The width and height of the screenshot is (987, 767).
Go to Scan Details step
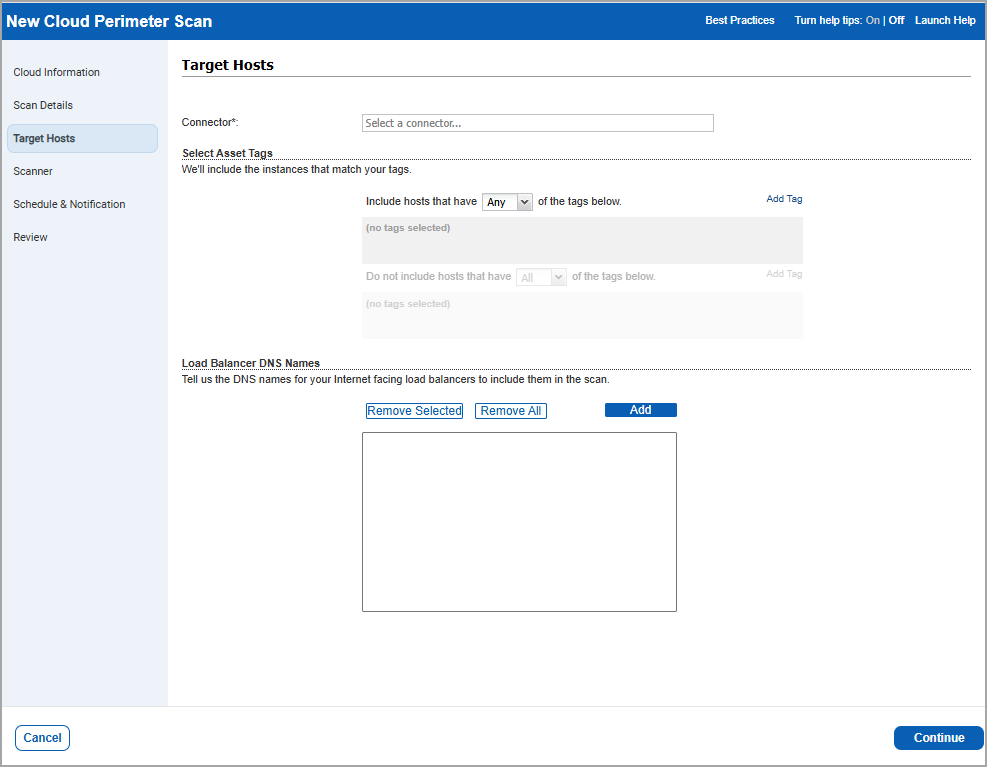pyautogui.click(x=43, y=105)
